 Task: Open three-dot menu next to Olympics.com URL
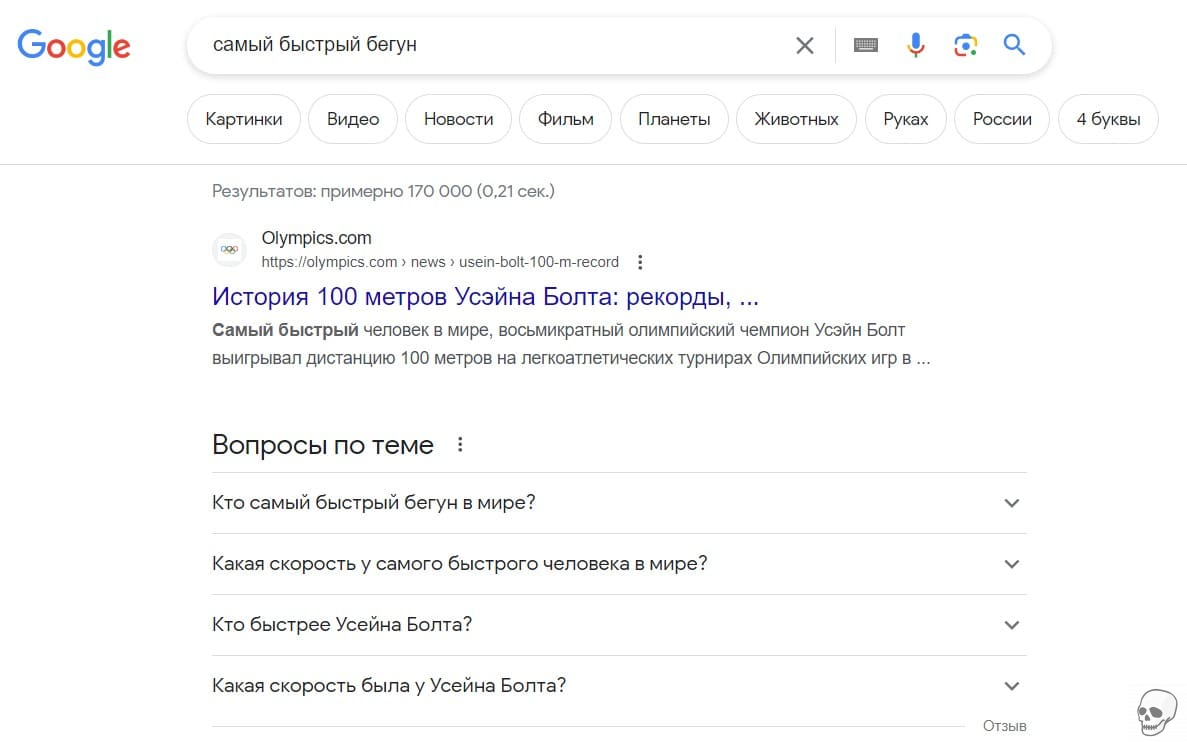pos(641,262)
